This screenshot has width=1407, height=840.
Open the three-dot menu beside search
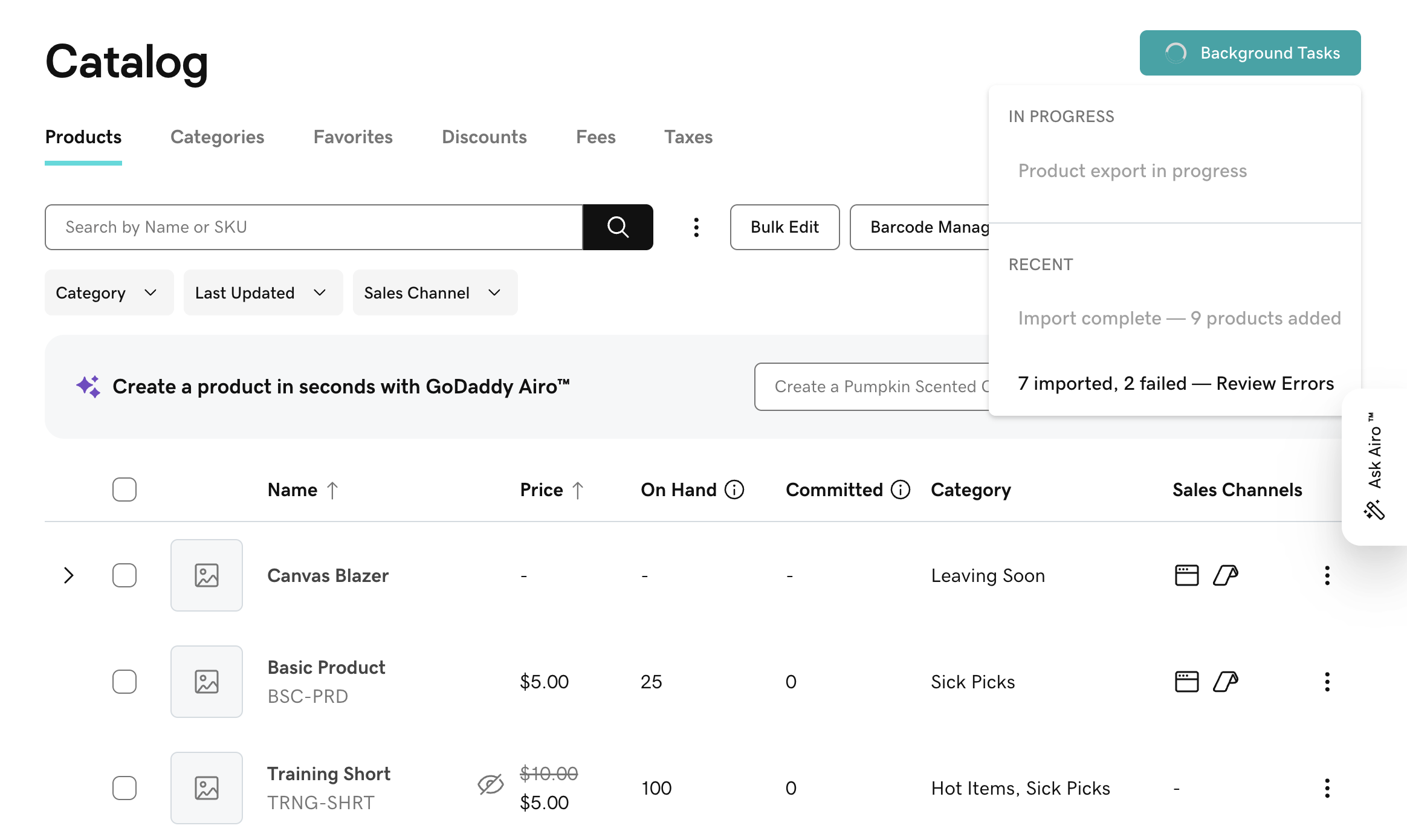(x=696, y=227)
